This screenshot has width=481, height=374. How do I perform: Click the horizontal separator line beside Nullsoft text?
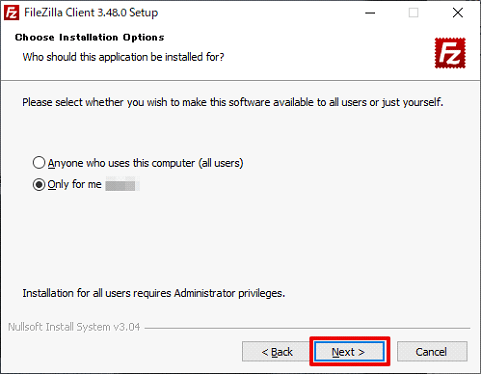(307, 328)
